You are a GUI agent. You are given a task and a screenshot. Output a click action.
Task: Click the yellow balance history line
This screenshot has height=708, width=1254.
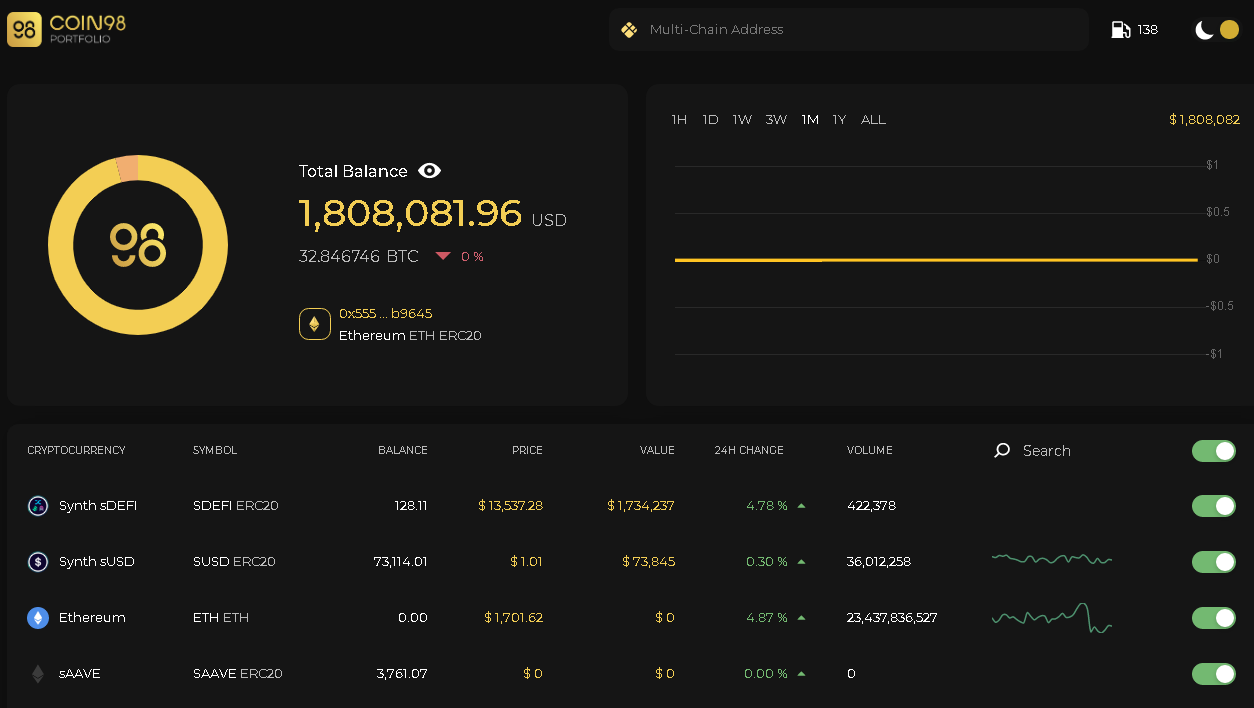[x=936, y=260]
